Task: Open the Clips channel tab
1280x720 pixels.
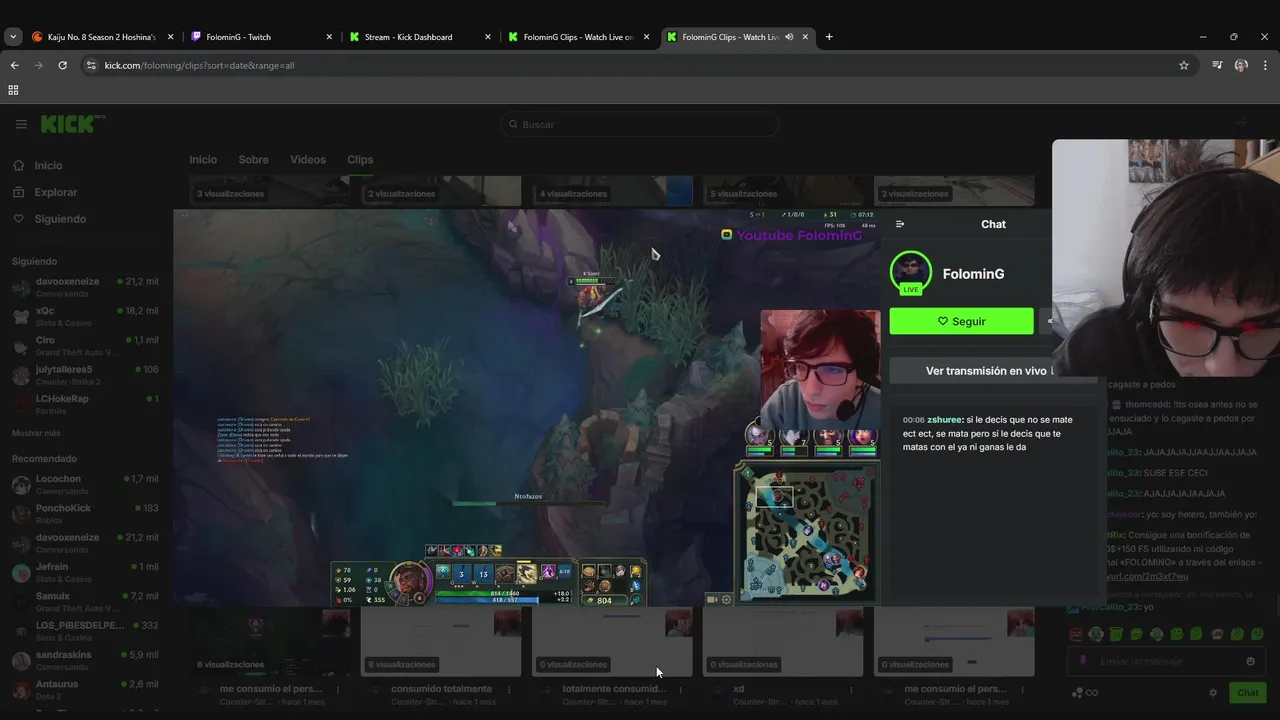Action: click(x=360, y=160)
